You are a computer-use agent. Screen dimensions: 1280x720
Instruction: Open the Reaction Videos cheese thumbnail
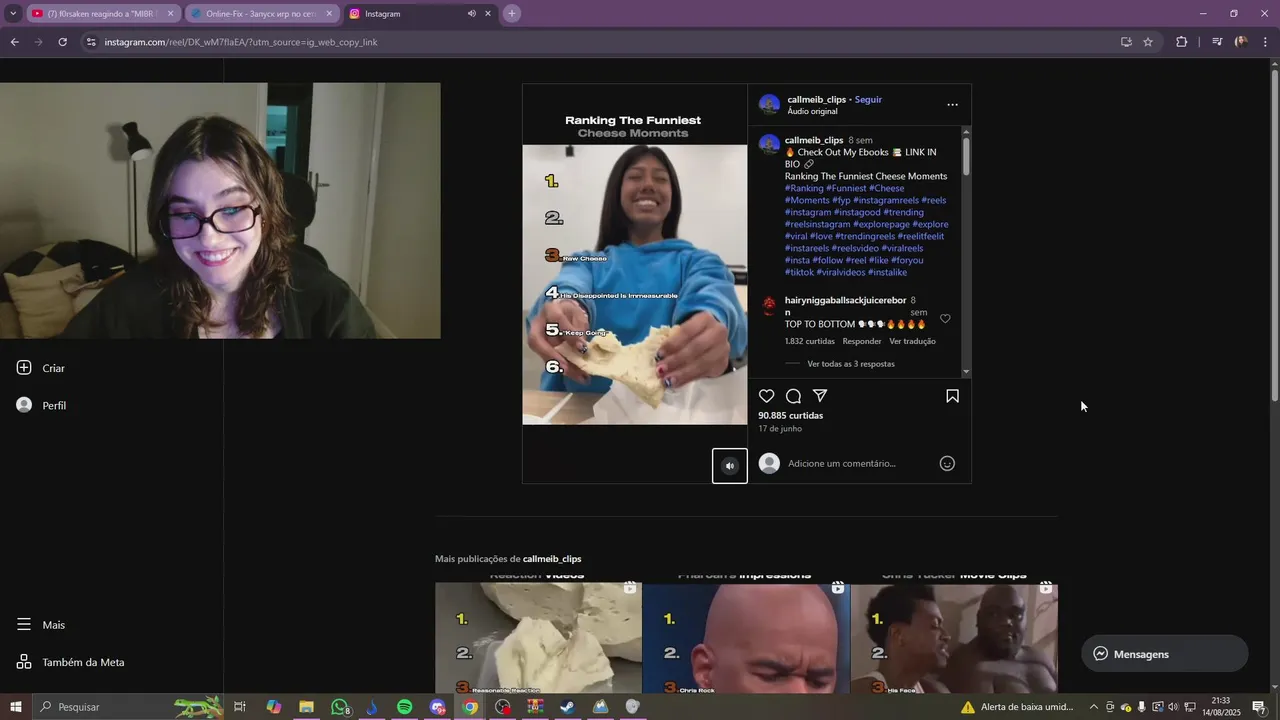538,635
